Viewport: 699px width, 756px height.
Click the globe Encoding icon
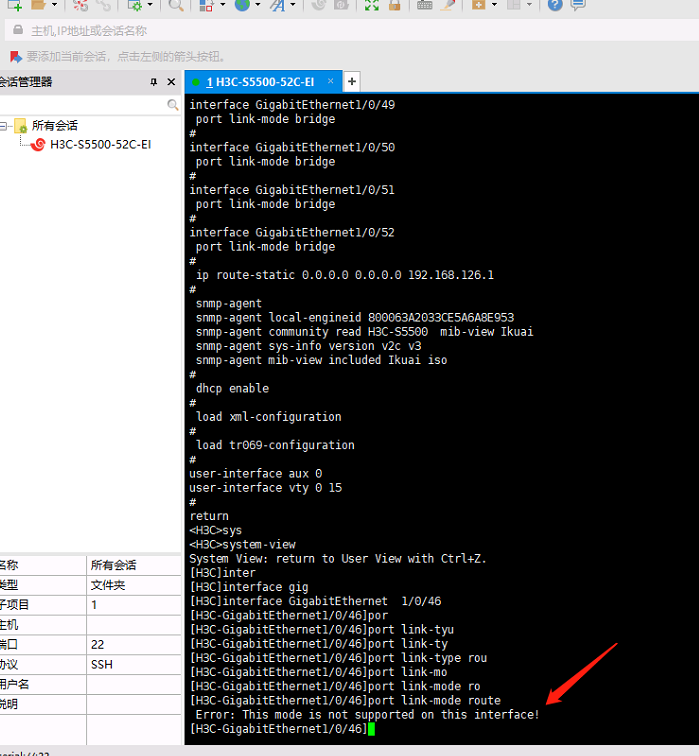(242, 5)
